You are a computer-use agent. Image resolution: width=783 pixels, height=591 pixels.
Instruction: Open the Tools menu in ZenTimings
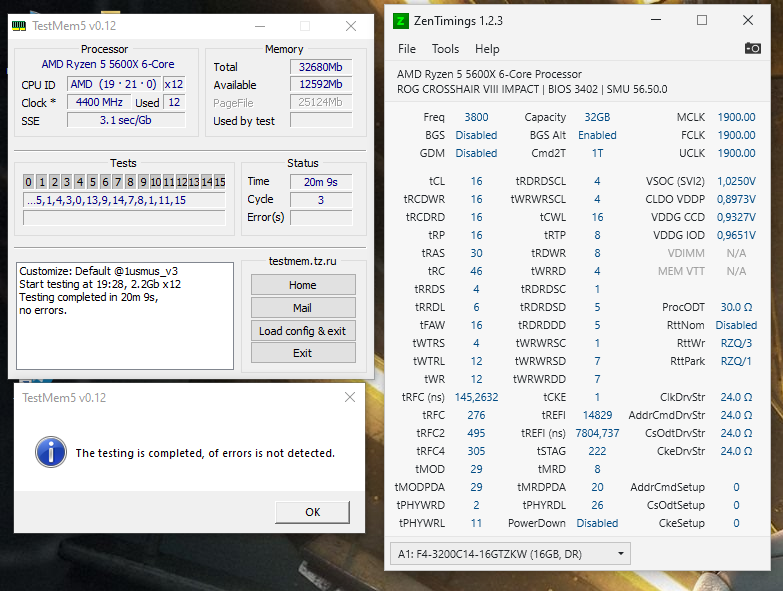click(x=445, y=49)
